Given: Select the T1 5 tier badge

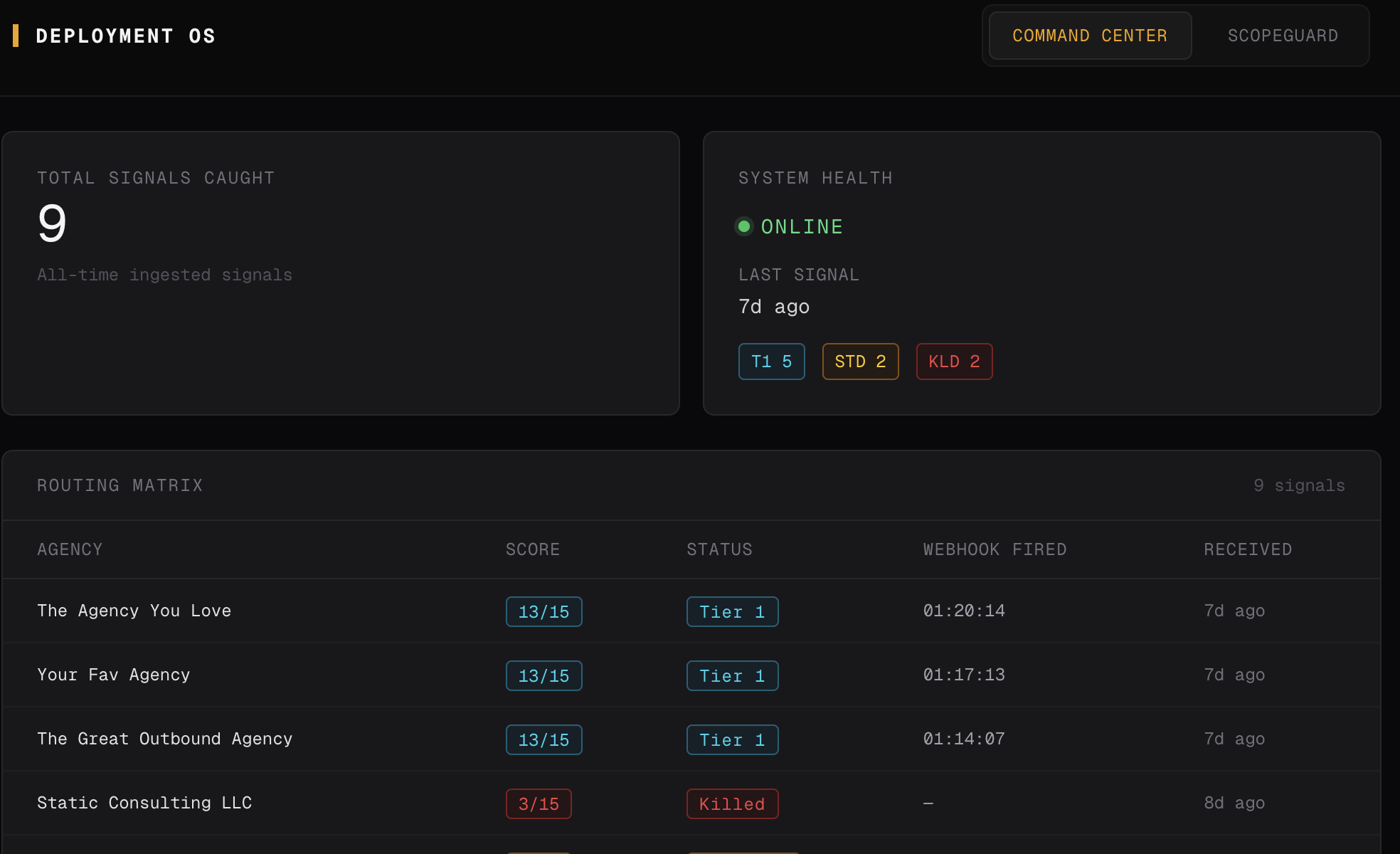Looking at the screenshot, I should 771,362.
